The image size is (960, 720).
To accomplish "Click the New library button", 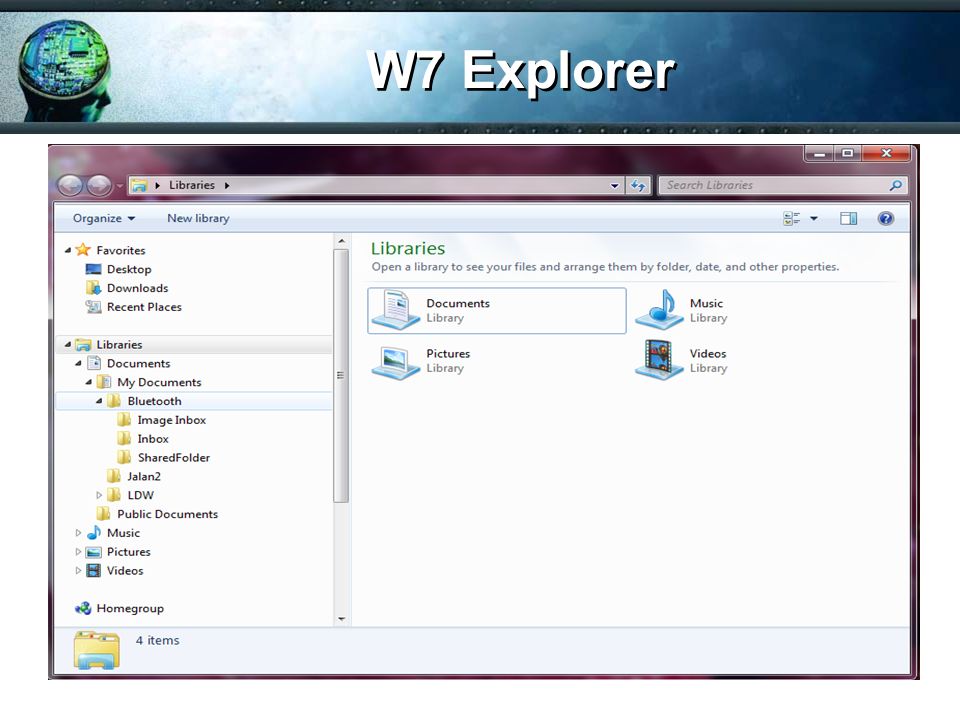I will pyautogui.click(x=198, y=219).
